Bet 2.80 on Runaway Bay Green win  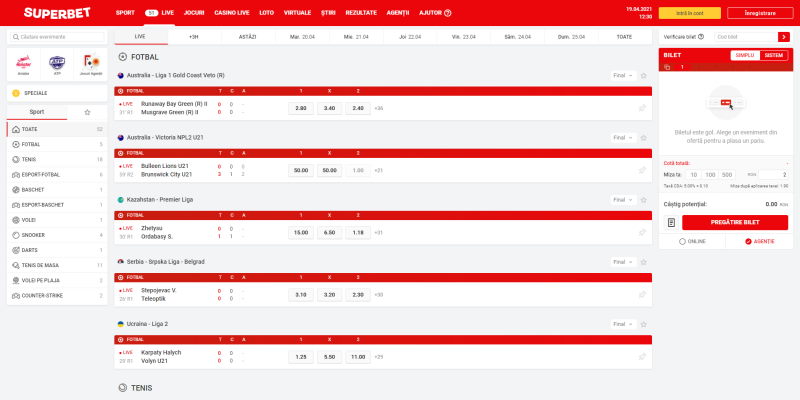tap(301, 108)
